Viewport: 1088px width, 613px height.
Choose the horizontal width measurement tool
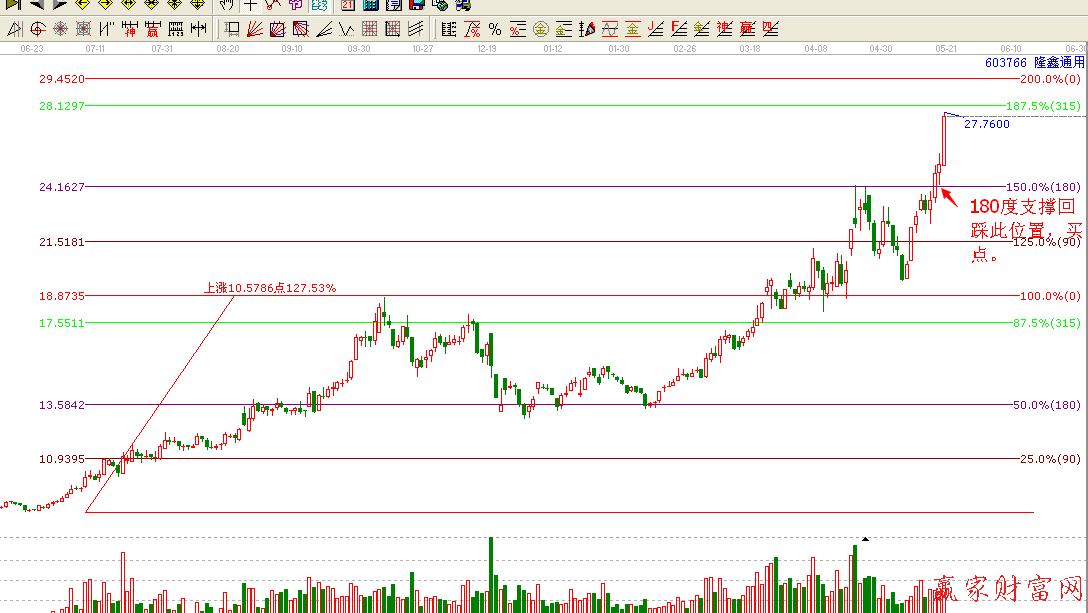199,29
